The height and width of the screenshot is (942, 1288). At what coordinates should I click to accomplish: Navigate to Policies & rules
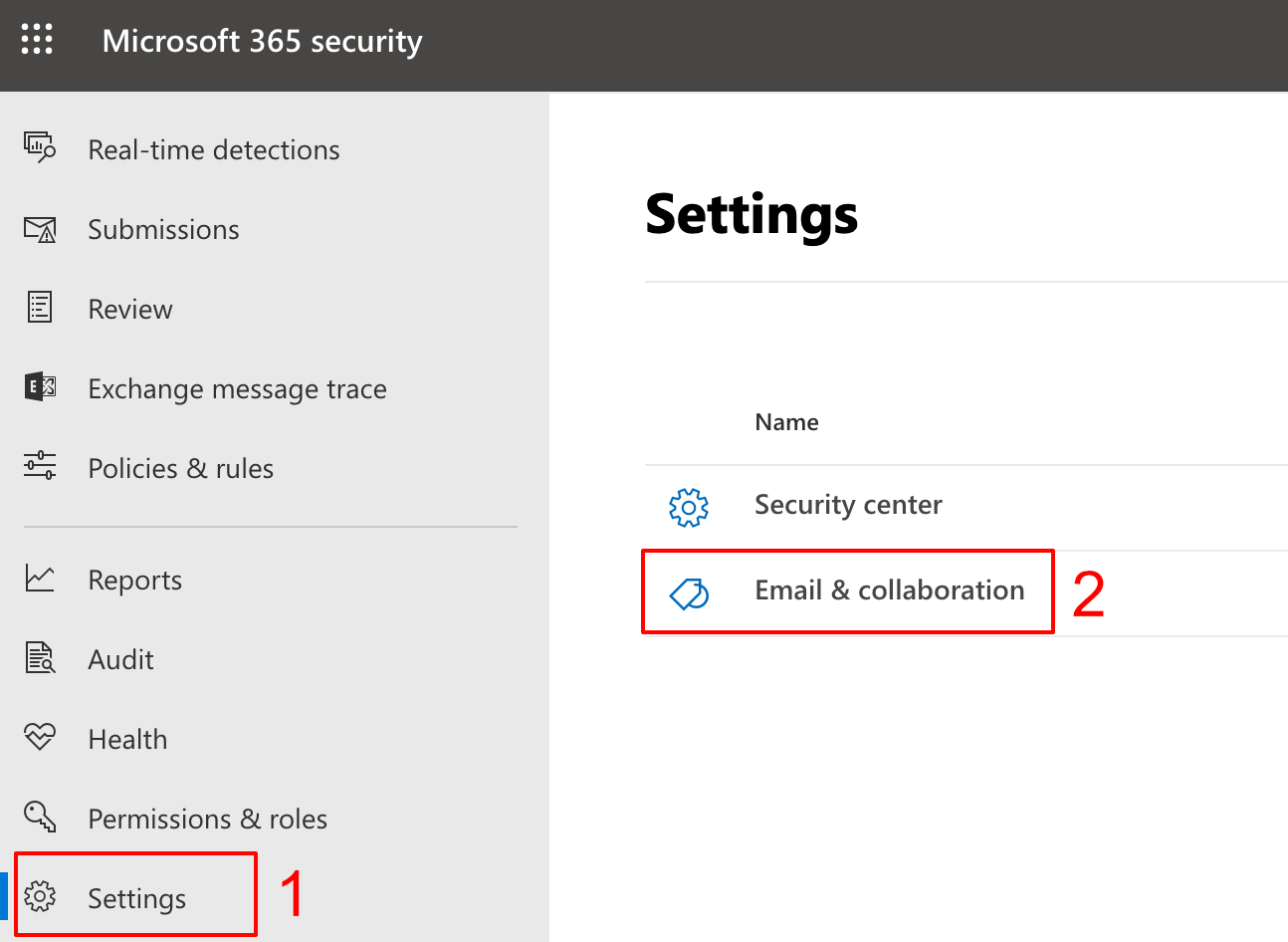(180, 468)
